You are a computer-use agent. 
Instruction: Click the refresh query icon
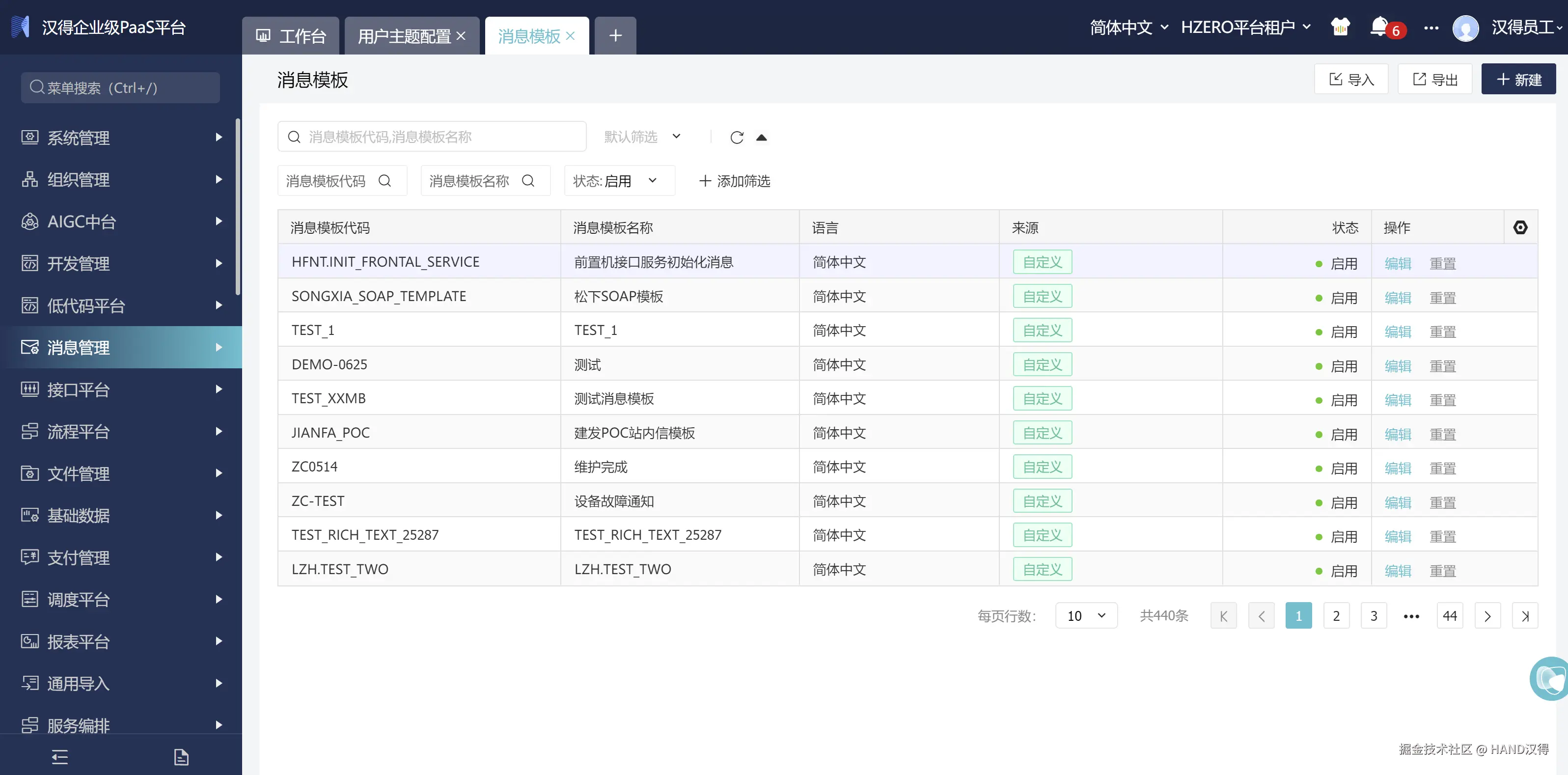(737, 138)
